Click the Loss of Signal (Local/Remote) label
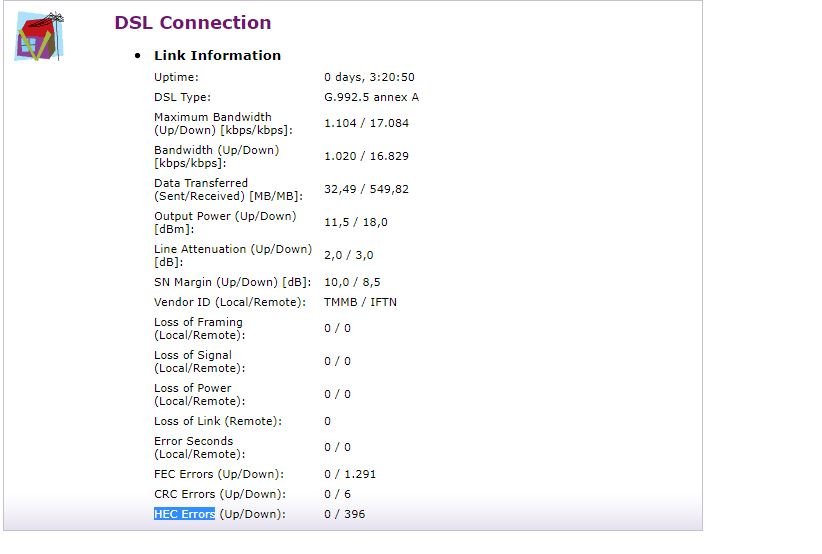 click(x=200, y=362)
